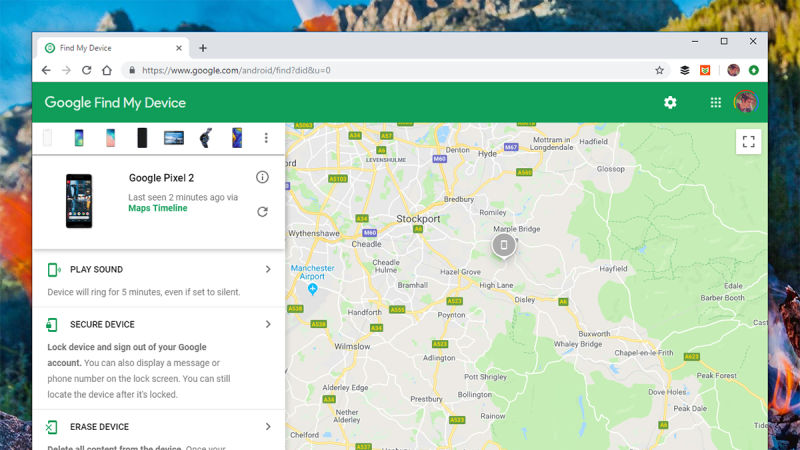Expand the Play Sound option chevron
The width and height of the screenshot is (800, 450).
tap(268, 269)
